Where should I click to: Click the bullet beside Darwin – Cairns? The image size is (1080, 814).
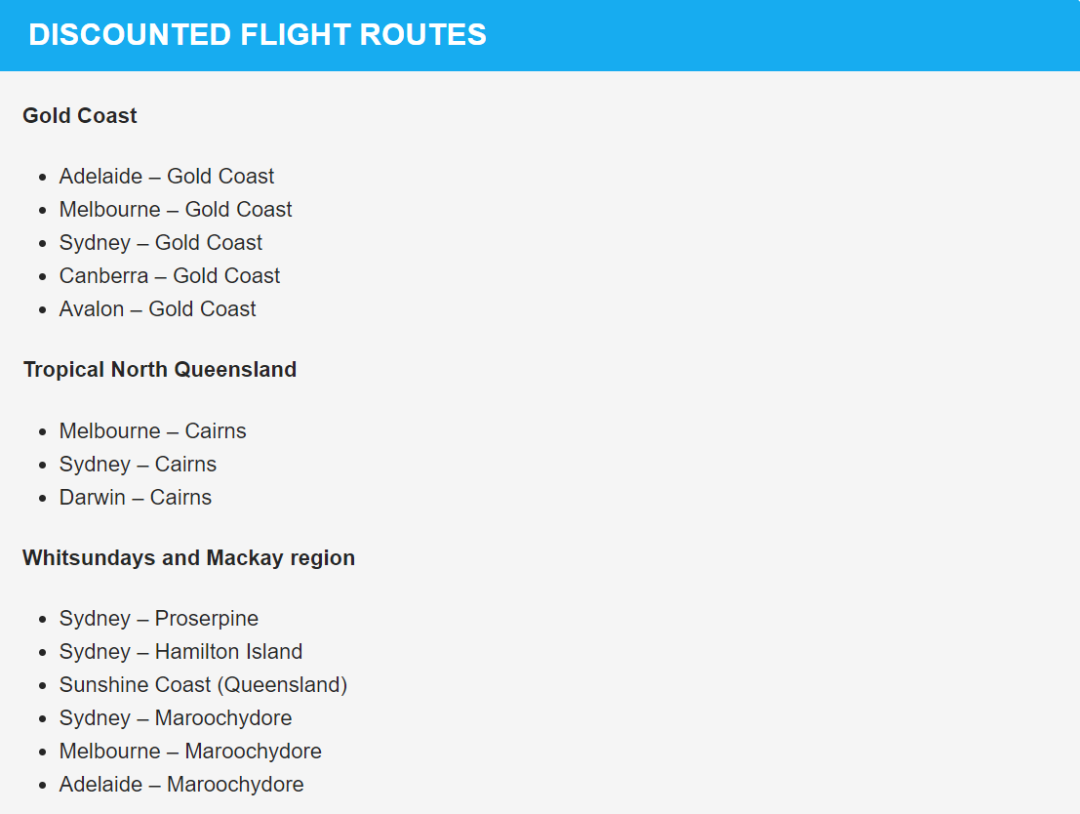43,498
